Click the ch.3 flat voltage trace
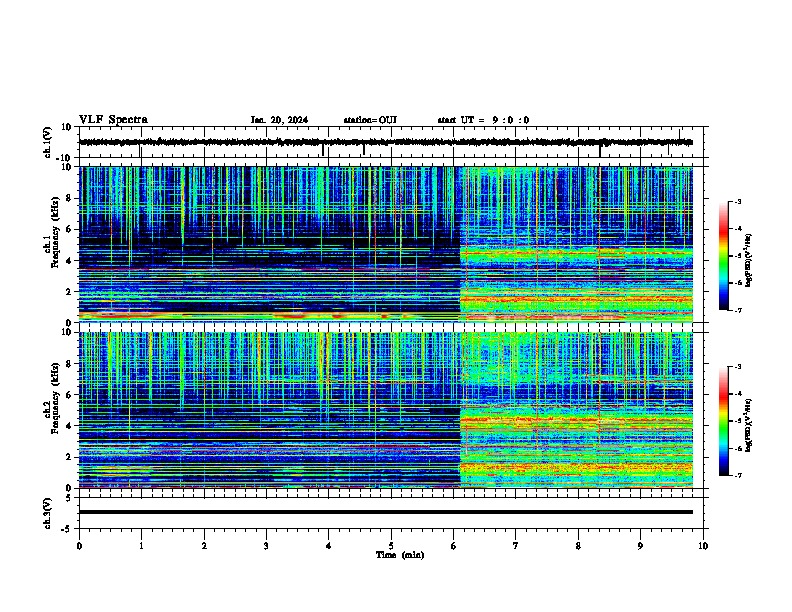 click(386, 512)
